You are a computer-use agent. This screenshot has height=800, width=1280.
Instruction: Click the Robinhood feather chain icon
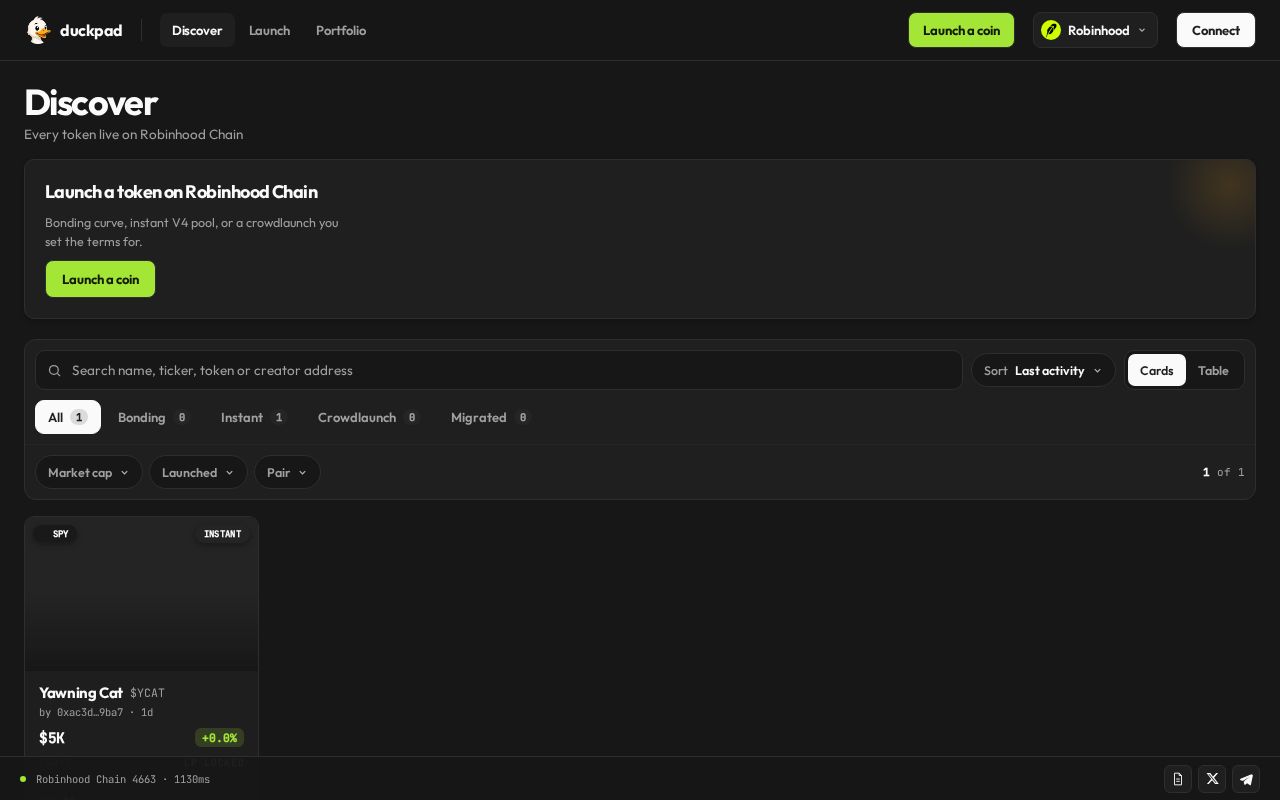tap(1051, 30)
